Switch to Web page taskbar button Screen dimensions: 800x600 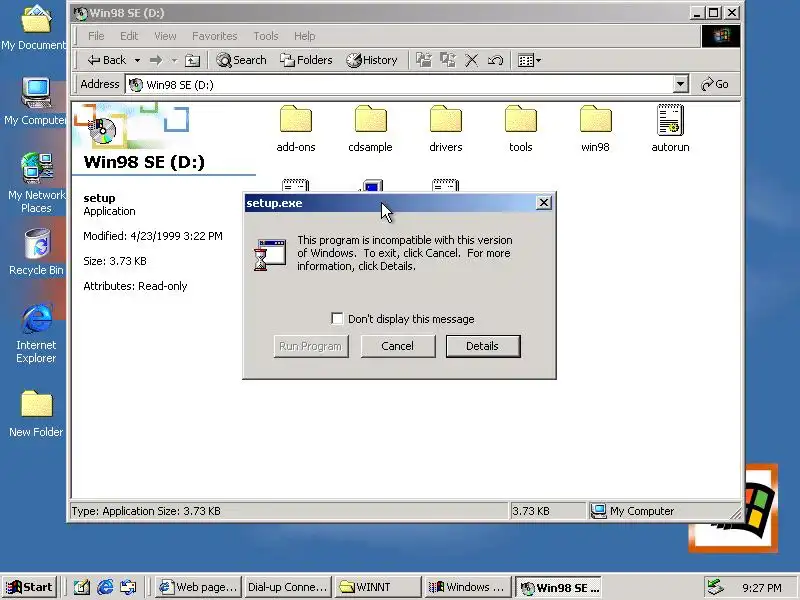198,587
